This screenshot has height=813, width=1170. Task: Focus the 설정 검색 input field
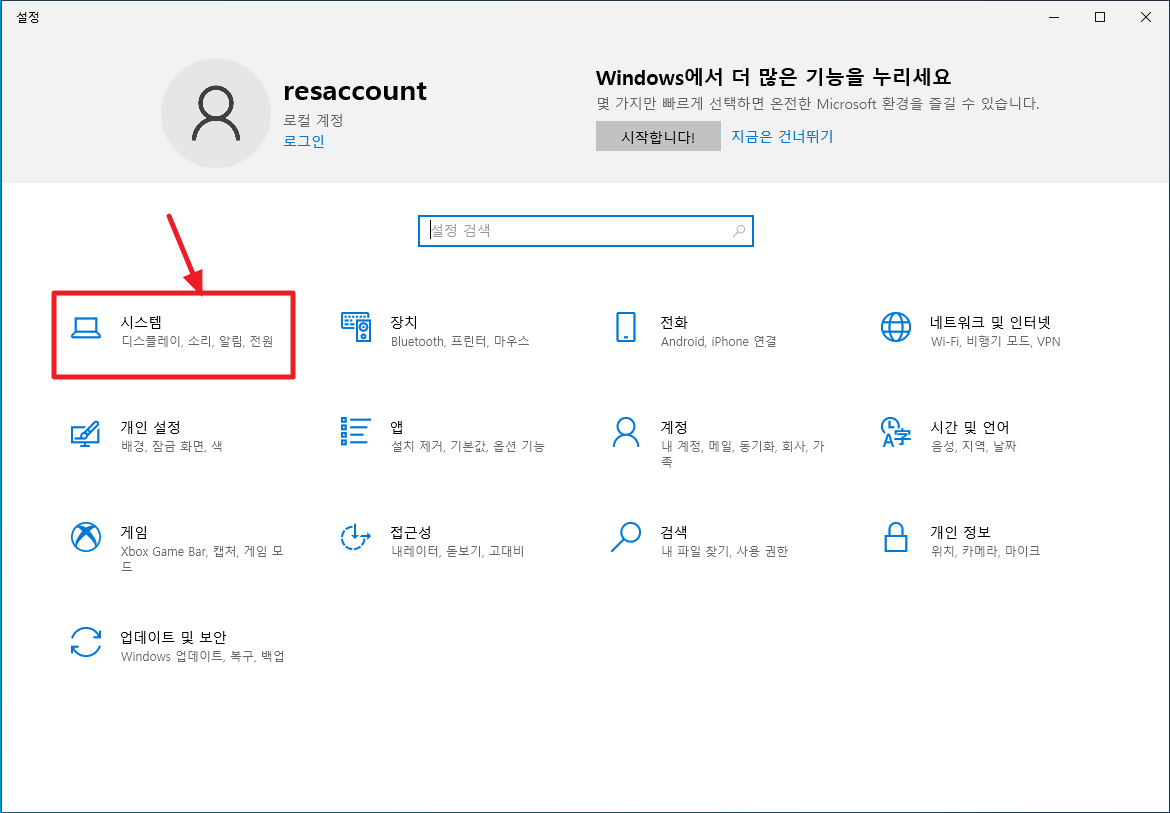586,231
